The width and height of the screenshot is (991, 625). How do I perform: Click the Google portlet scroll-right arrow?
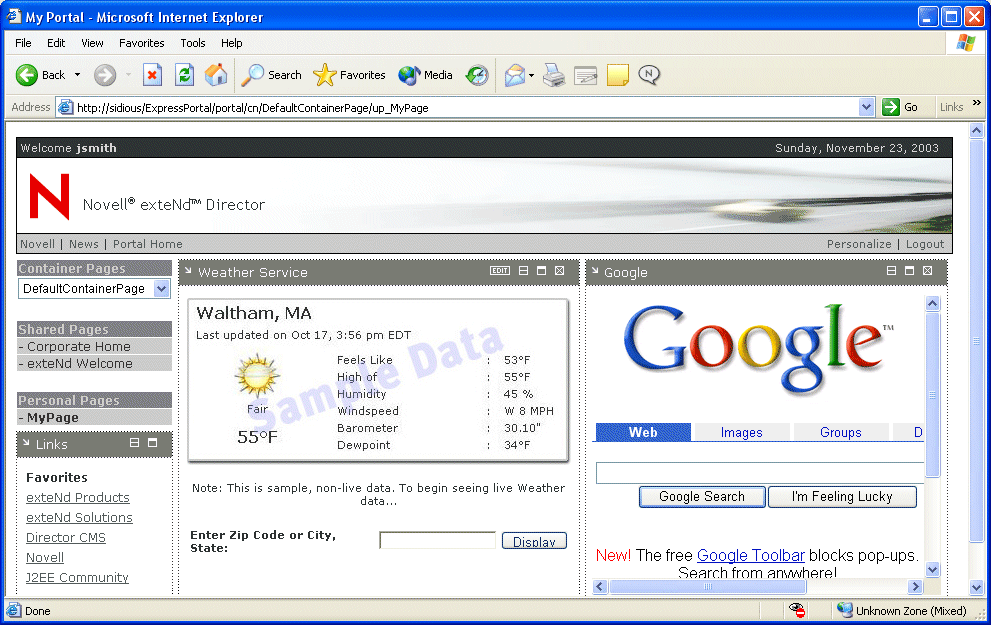coord(915,586)
